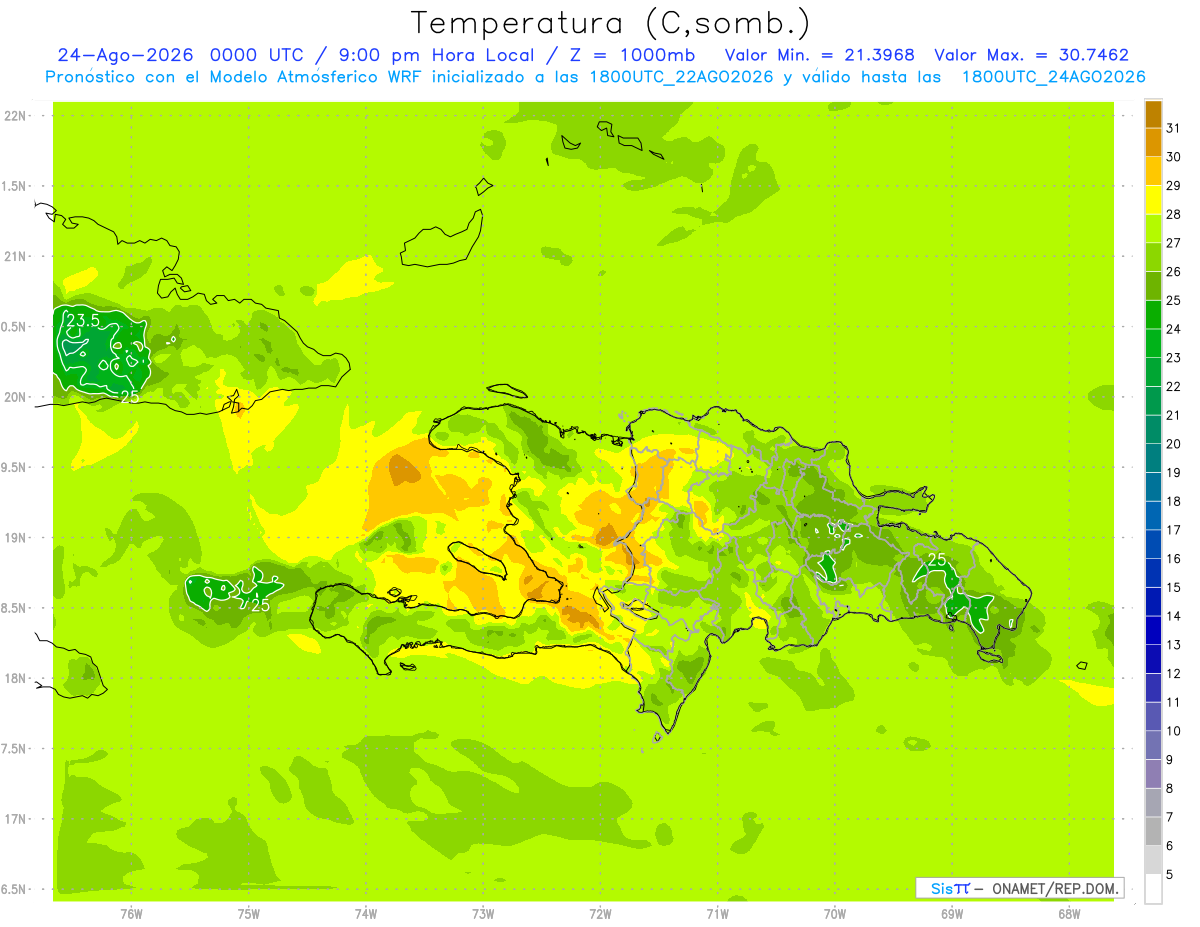Screen dimensions: 1200x927
Task: Click valid-until time '1800UTC_24AGO2026'
Action: 1053,77
